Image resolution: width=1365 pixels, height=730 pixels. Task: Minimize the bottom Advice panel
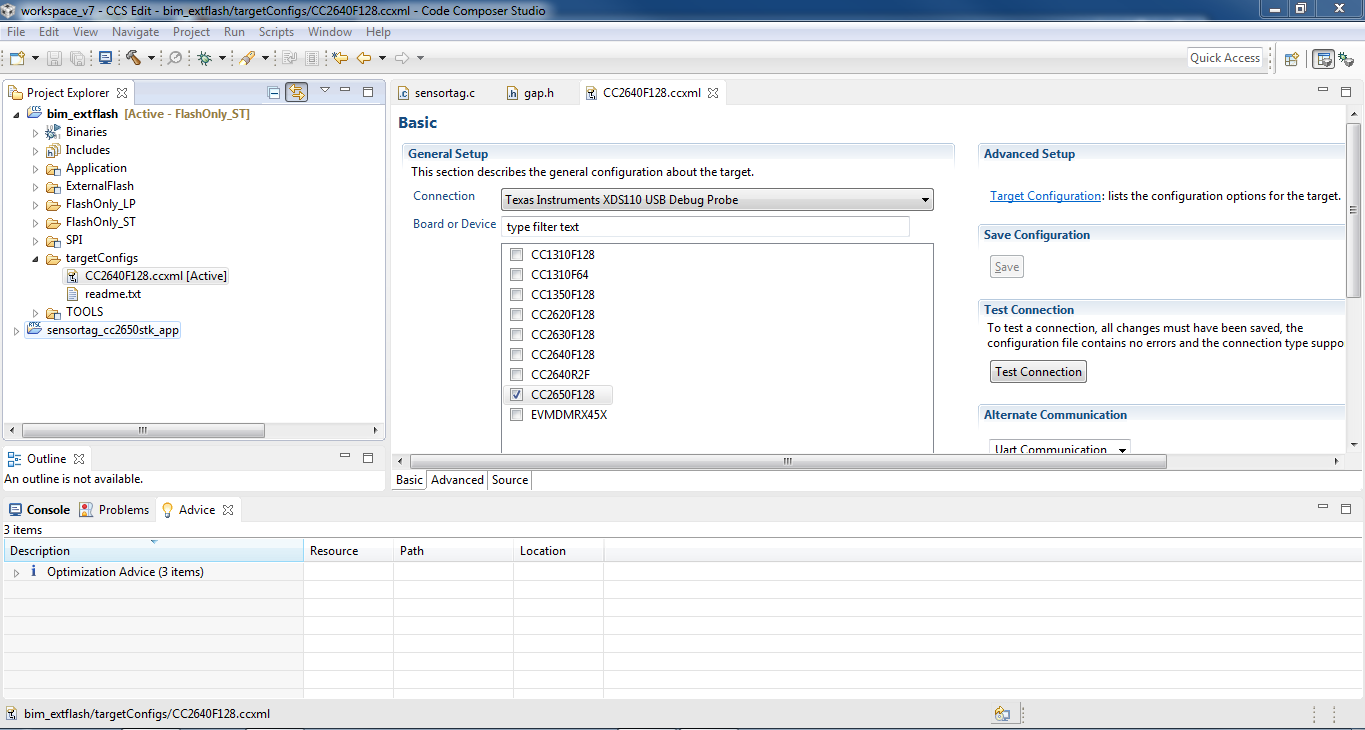(x=1323, y=508)
